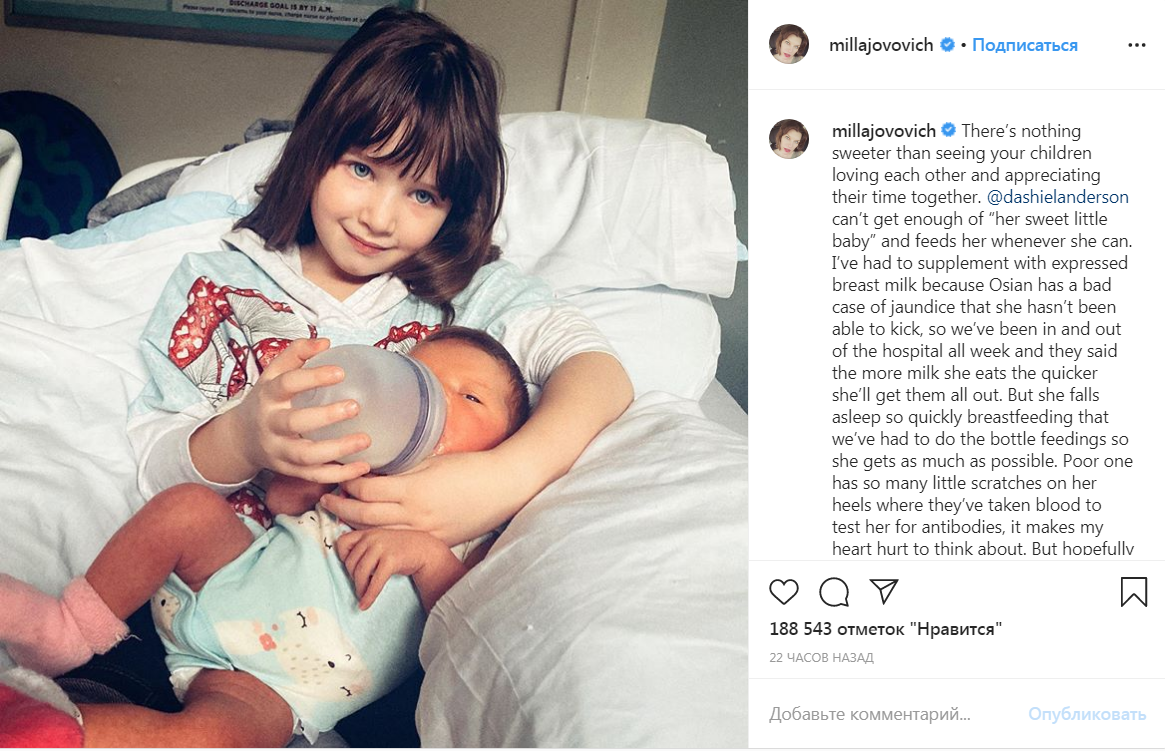The image size is (1165, 751).
Task: Click the Опубликовать post comment button
Action: pos(1087,714)
